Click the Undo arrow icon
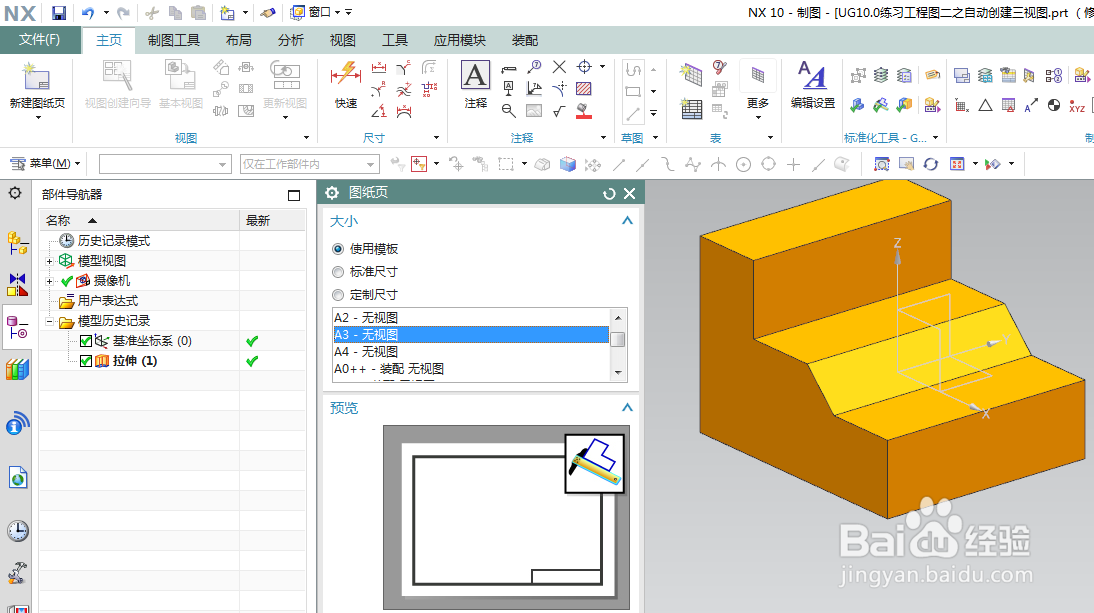Screen dimensions: 1094x613 (88, 13)
